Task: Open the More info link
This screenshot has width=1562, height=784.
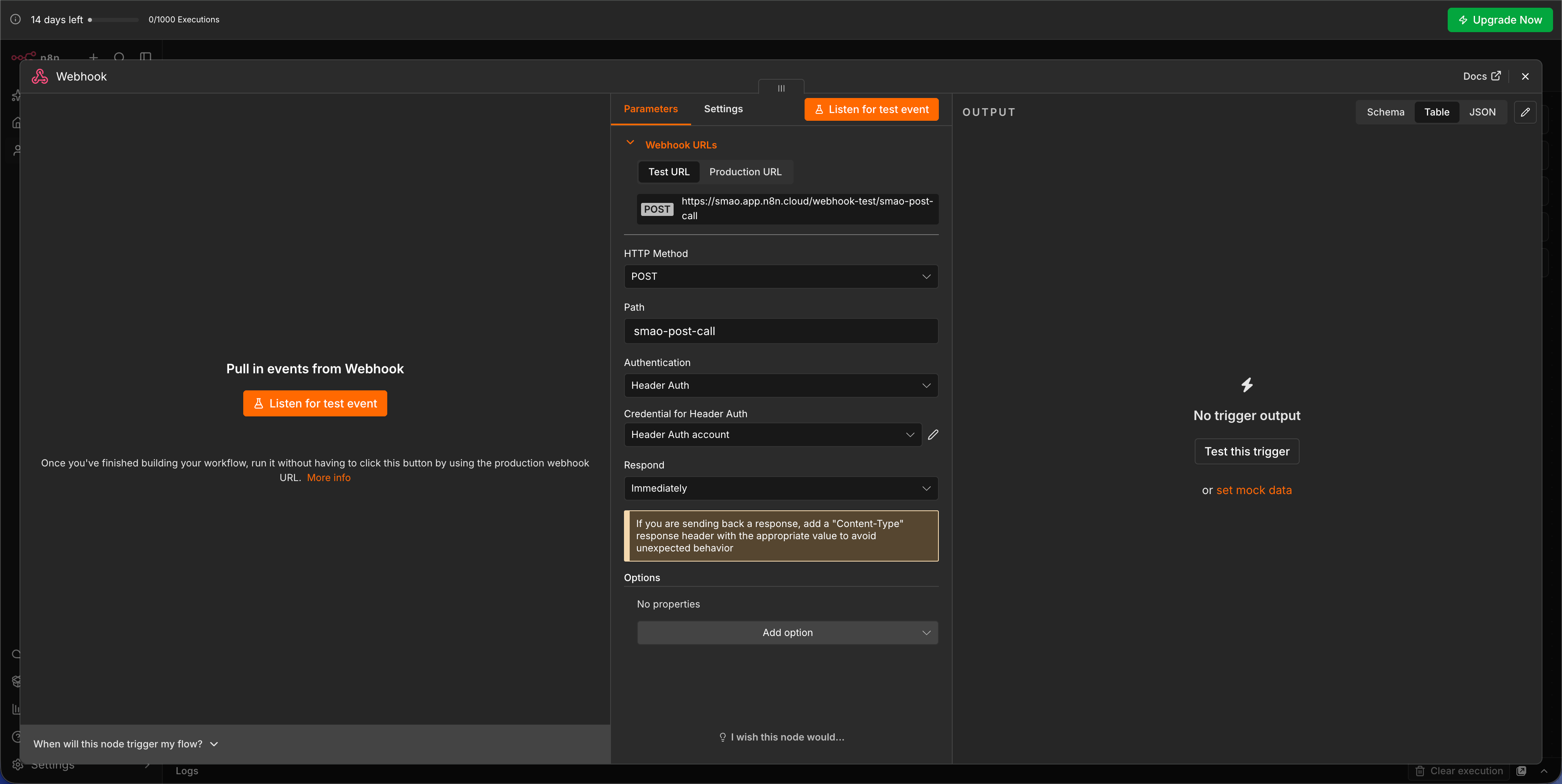Action: click(x=329, y=478)
